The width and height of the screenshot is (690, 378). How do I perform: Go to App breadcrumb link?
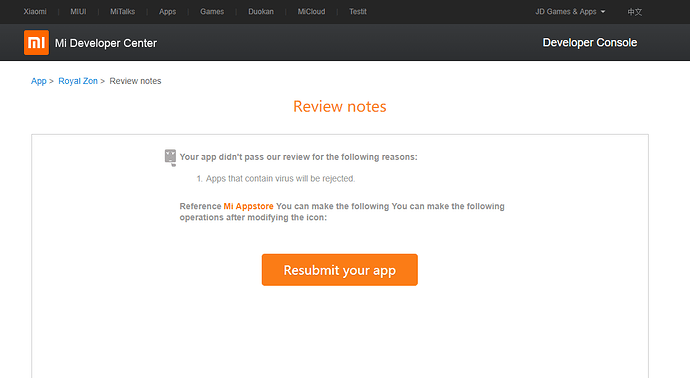coord(38,81)
